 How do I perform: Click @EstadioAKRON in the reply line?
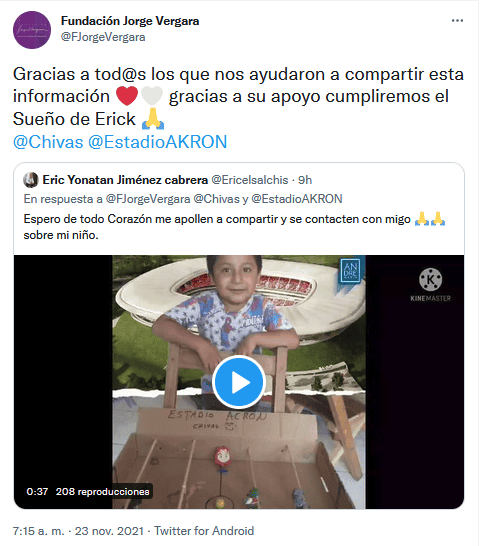pyautogui.click(x=297, y=199)
